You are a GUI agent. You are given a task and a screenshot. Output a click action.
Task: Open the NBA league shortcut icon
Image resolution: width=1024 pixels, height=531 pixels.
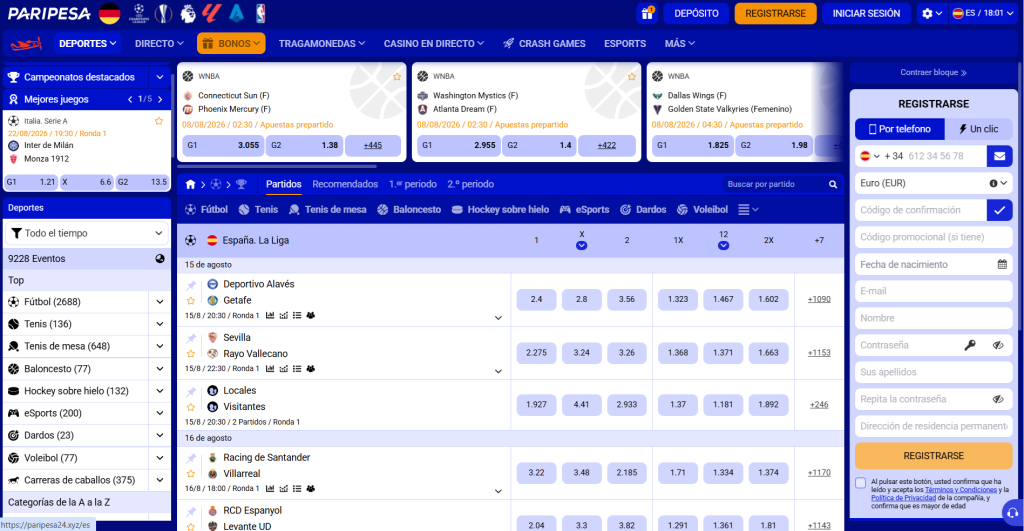coord(261,13)
